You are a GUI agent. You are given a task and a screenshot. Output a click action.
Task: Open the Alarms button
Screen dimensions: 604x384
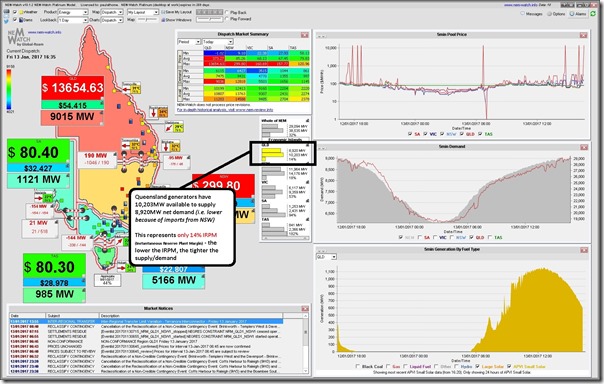click(578, 13)
